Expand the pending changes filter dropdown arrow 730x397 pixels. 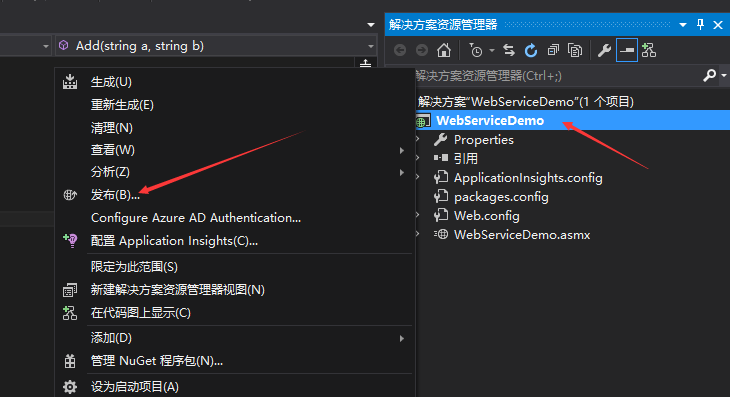coord(492,50)
